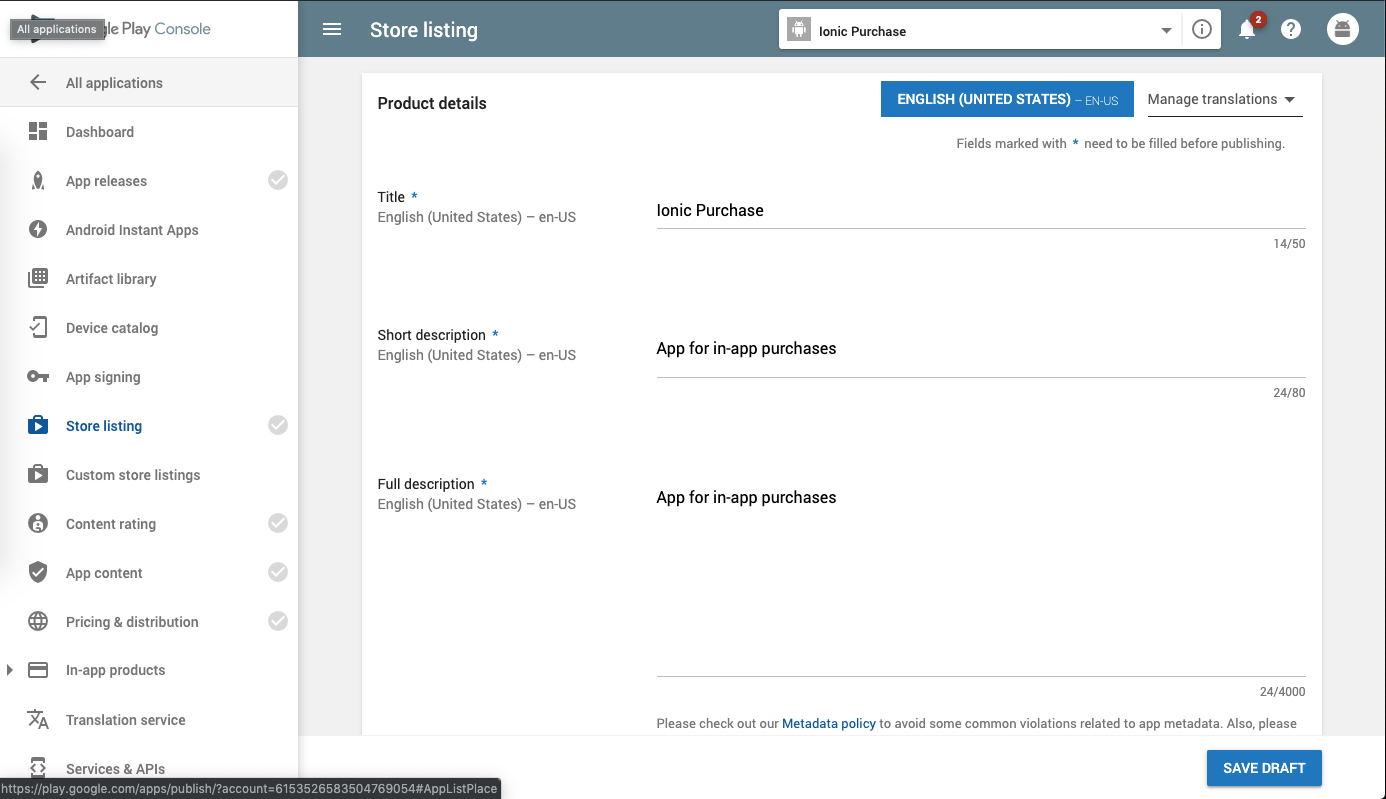Click into the Full description text area
The height and width of the screenshot is (799, 1386).
coord(981,578)
